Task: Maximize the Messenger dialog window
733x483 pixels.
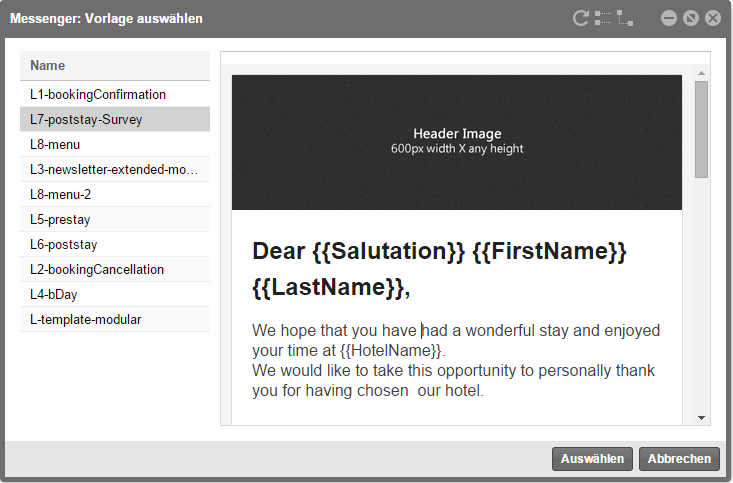Action: (x=690, y=18)
